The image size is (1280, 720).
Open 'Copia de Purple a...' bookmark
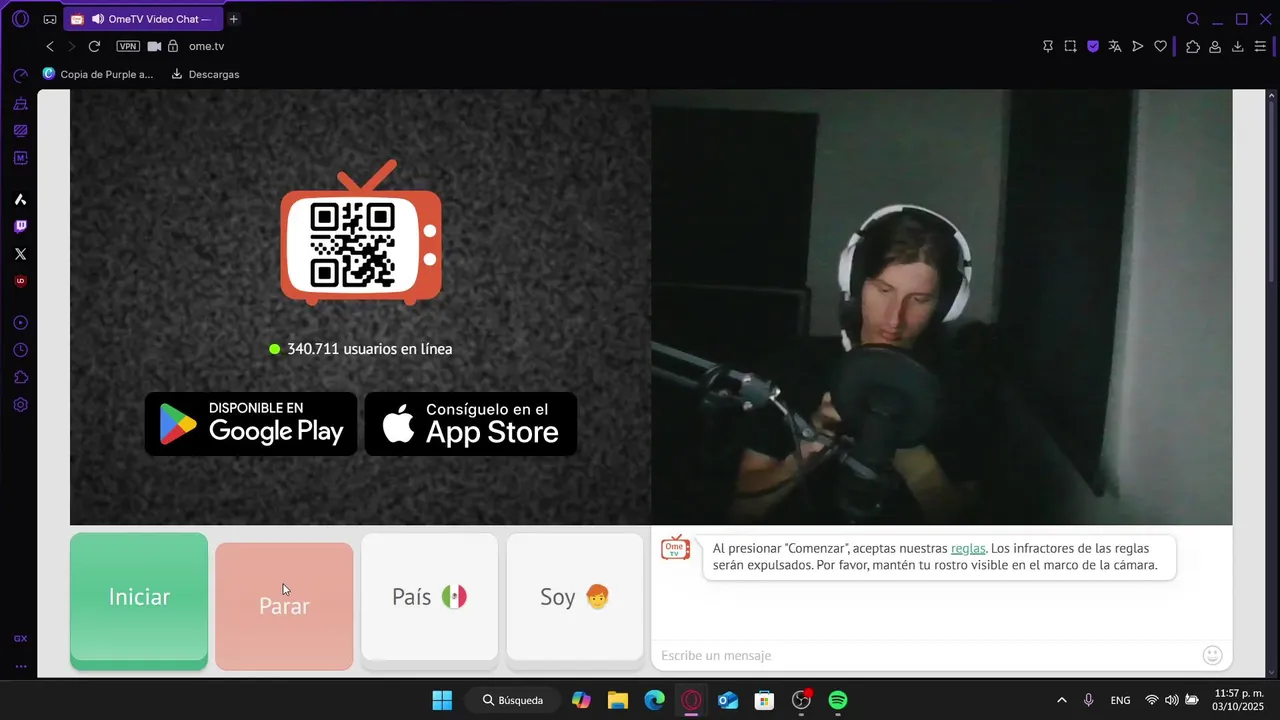click(x=98, y=74)
